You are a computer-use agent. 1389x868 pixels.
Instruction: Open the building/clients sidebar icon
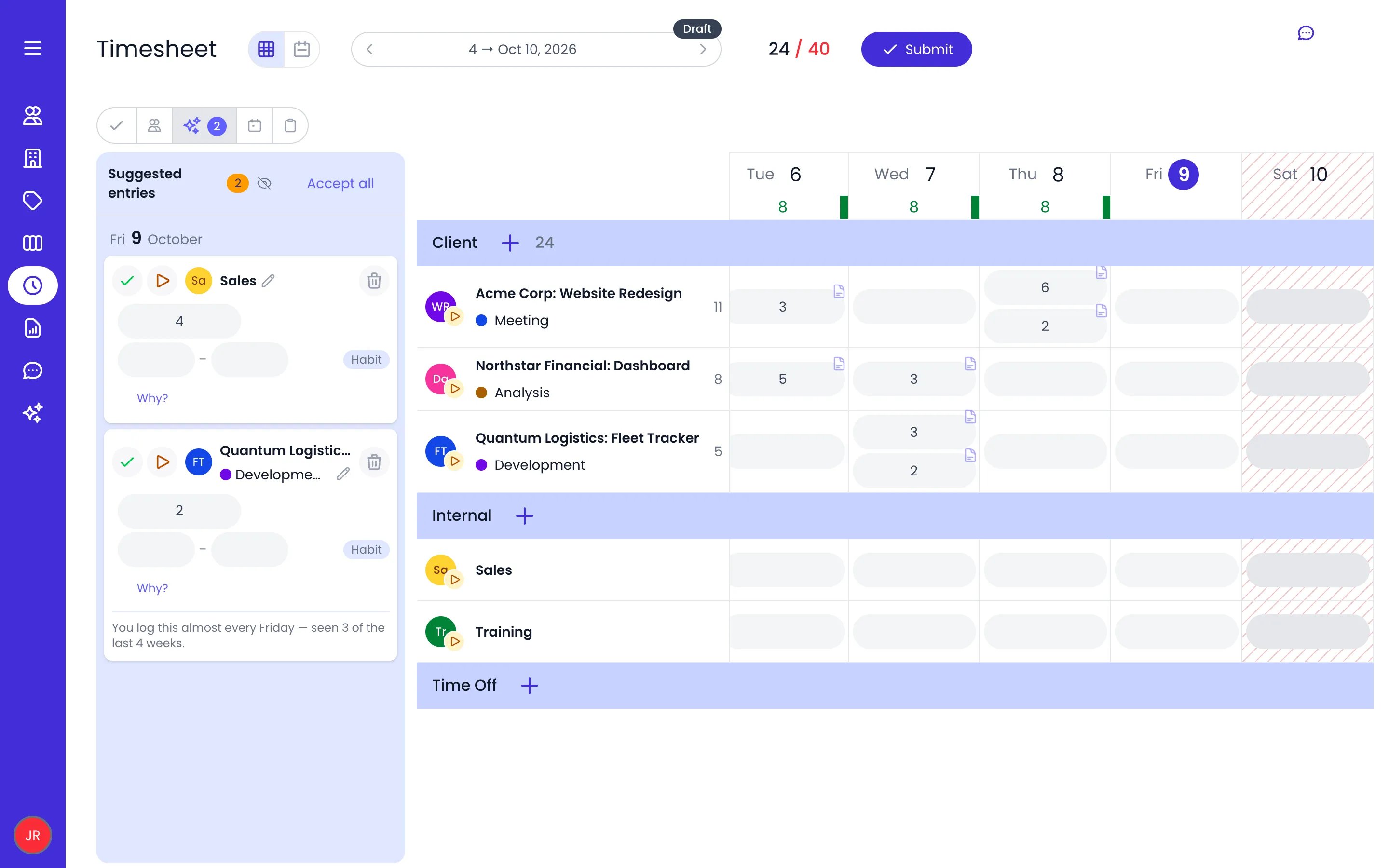(x=33, y=158)
